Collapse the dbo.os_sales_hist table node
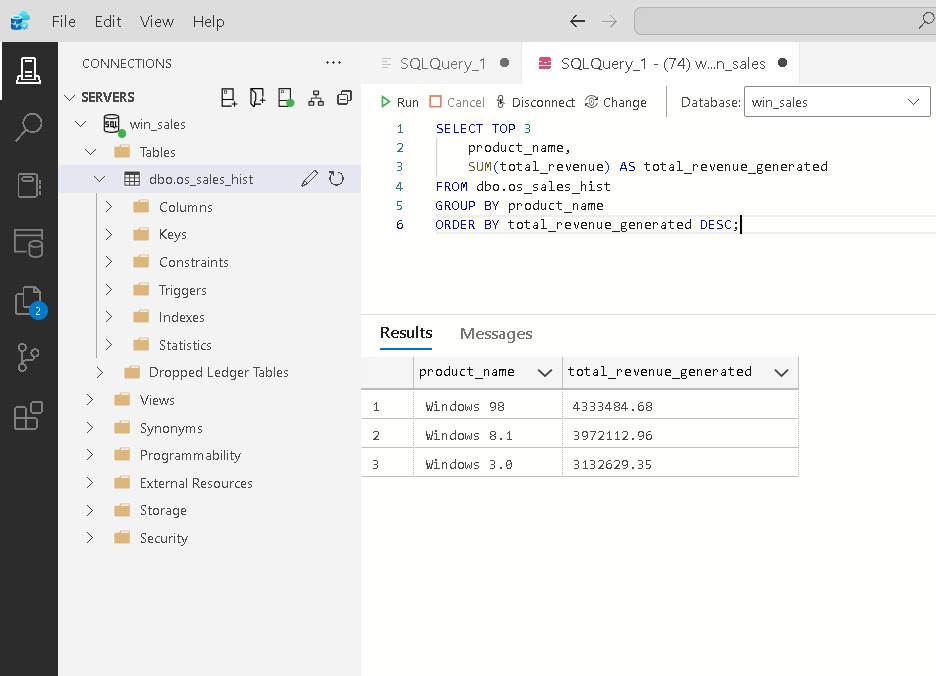Screen dimensions: 936x676 pos(100,179)
